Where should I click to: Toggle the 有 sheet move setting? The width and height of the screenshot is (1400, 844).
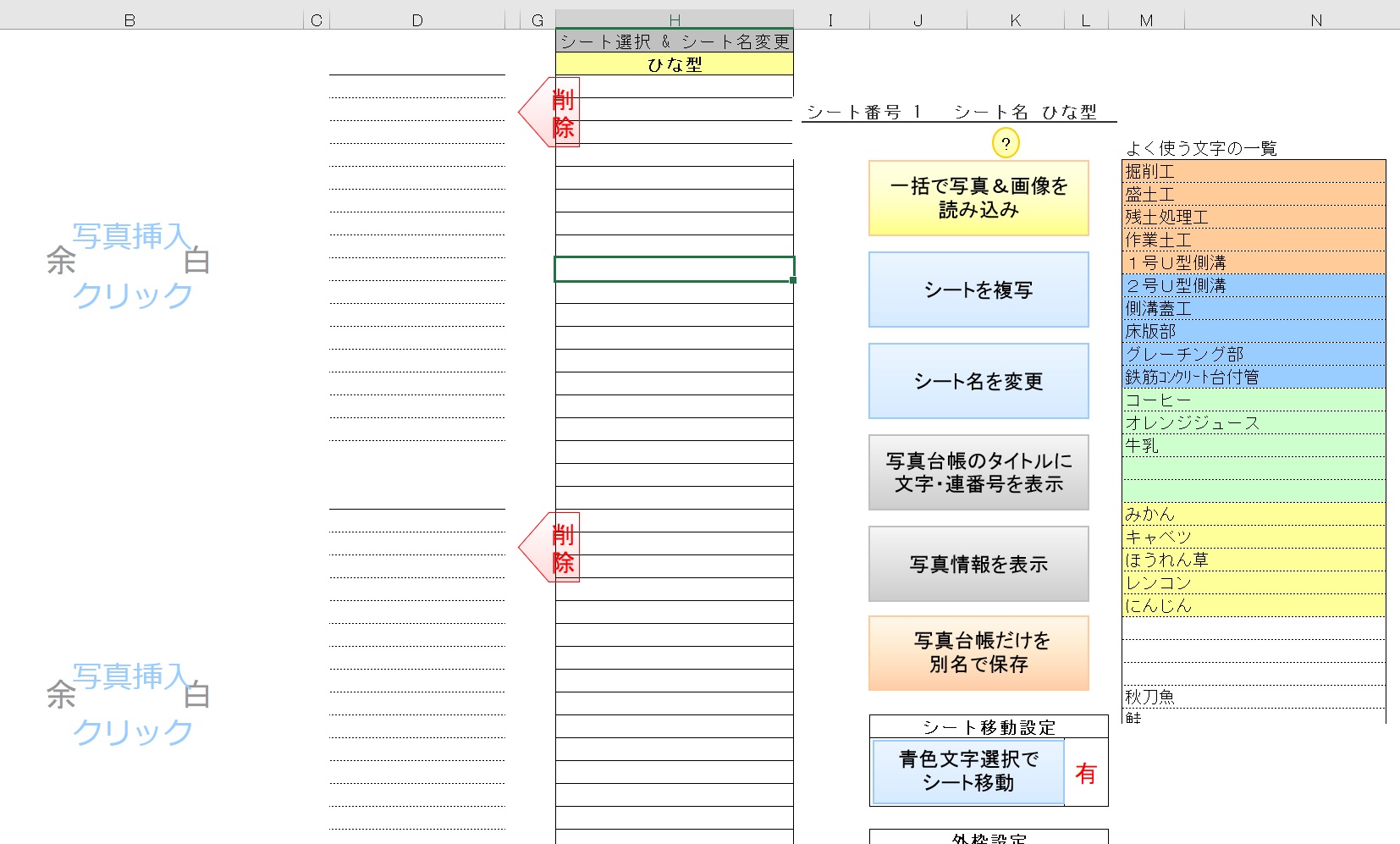[x=1086, y=771]
